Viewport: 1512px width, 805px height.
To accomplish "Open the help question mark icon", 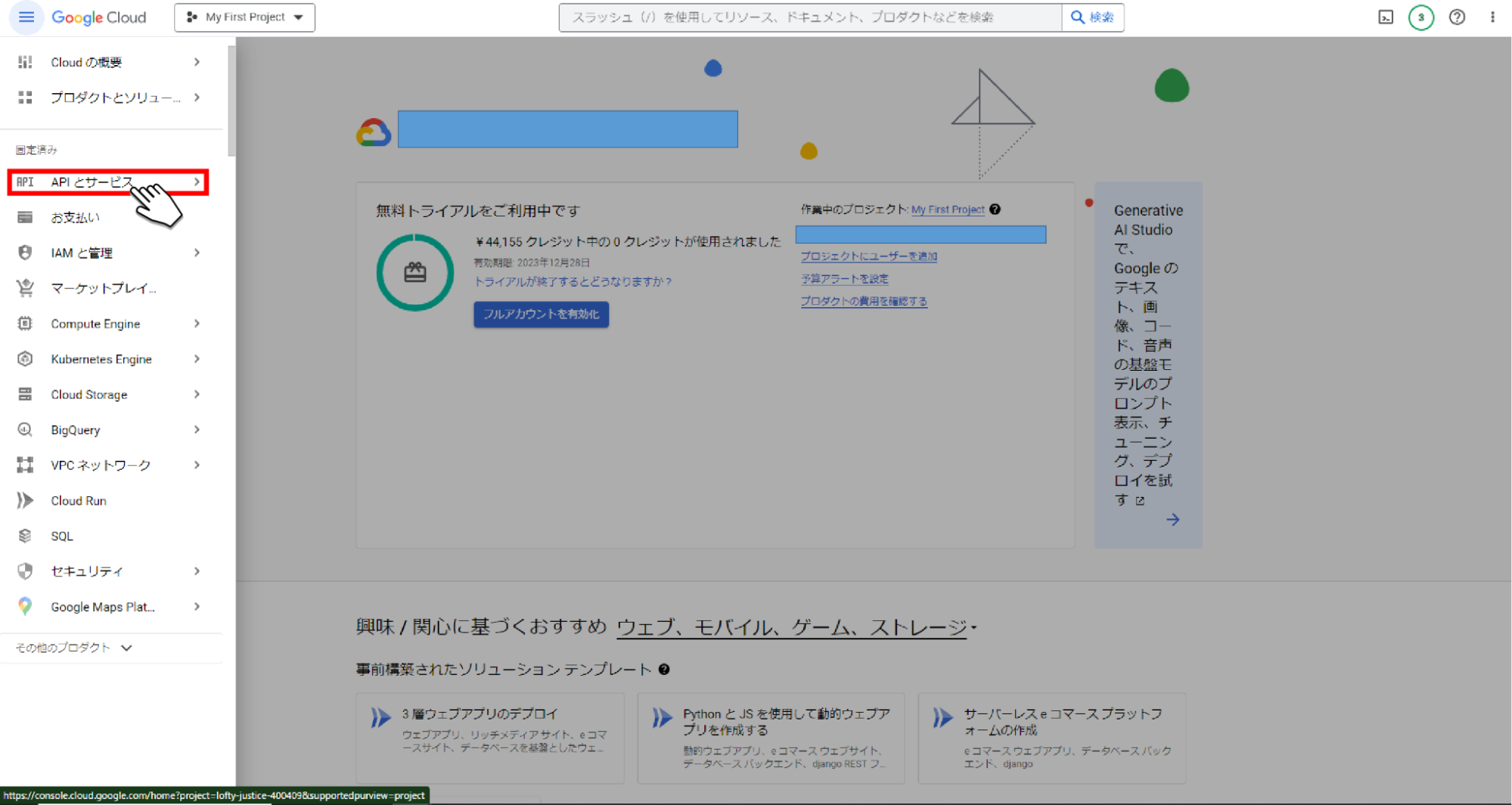I will coord(1457,17).
